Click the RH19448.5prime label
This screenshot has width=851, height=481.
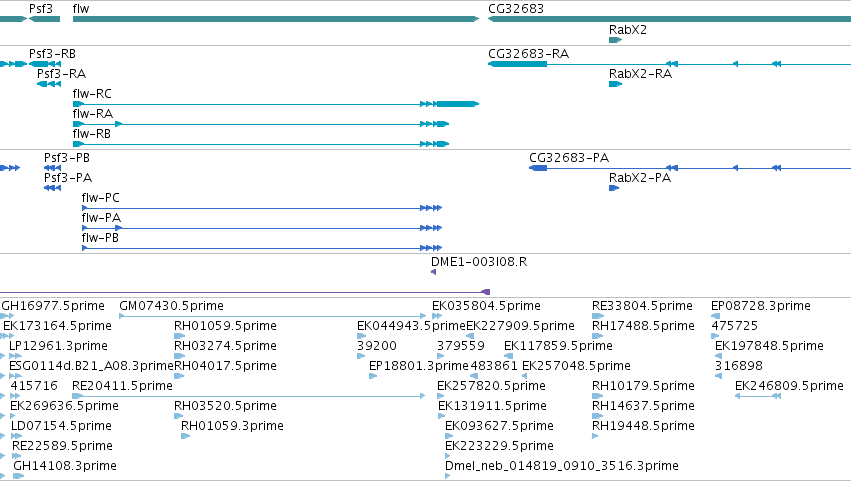pyautogui.click(x=643, y=426)
